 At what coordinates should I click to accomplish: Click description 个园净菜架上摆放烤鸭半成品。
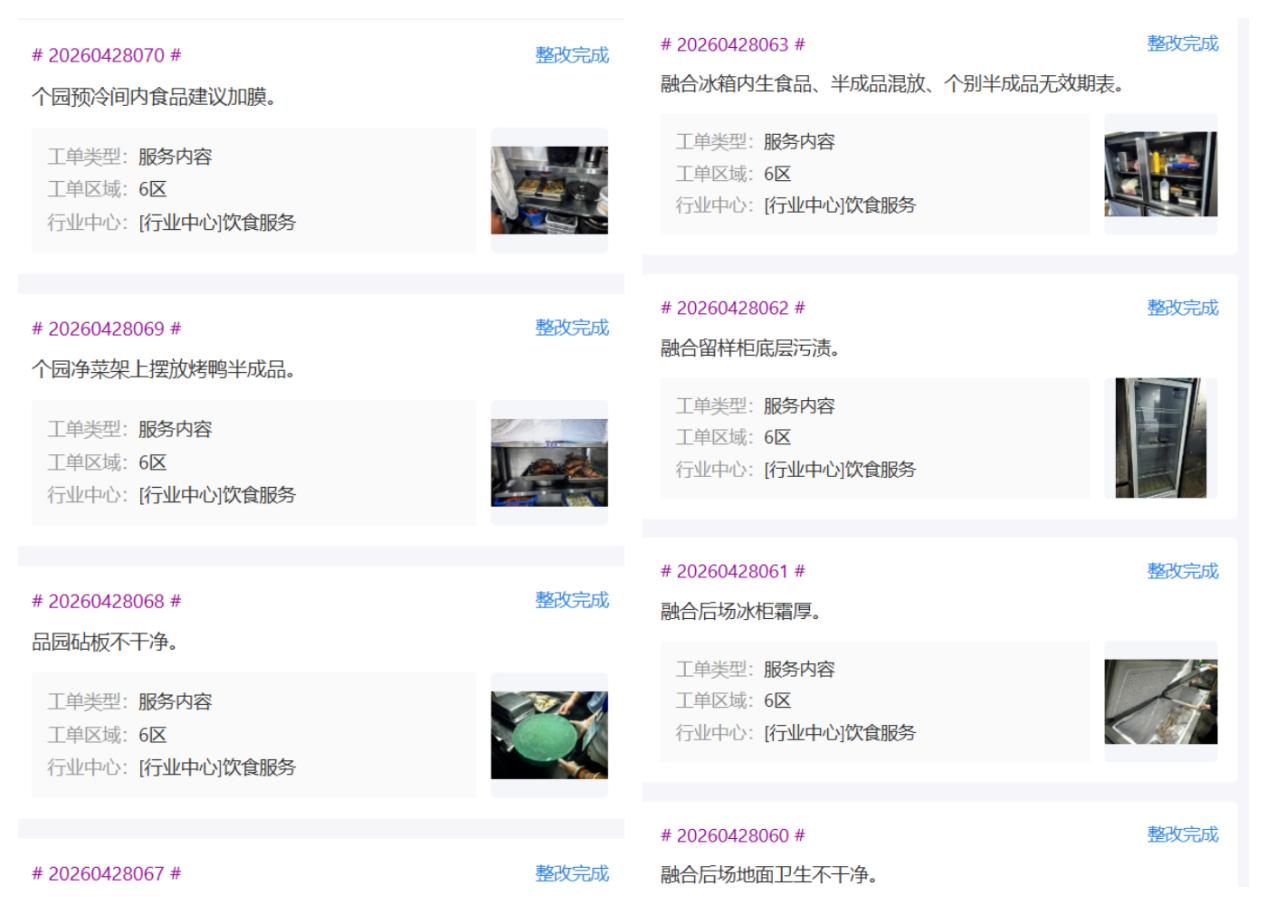click(x=163, y=370)
